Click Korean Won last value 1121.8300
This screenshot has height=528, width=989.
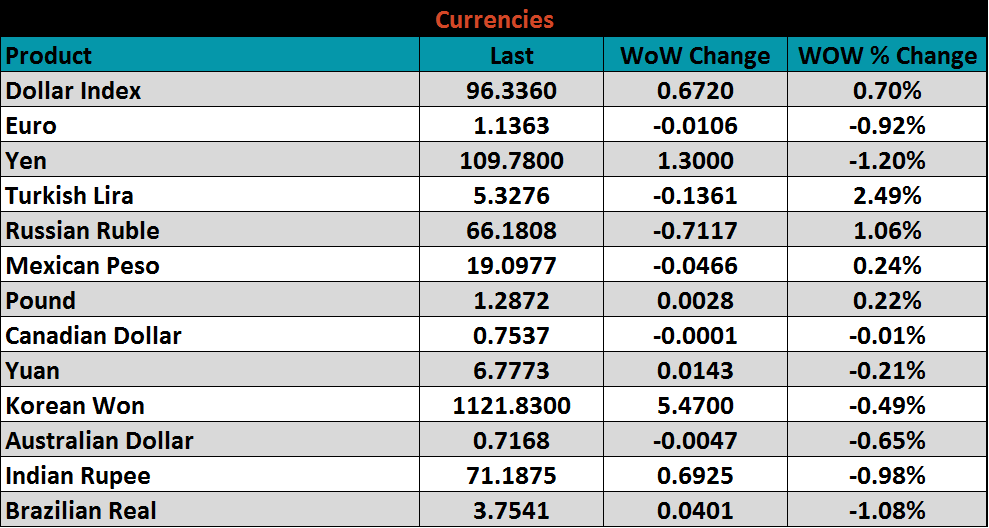(x=511, y=406)
